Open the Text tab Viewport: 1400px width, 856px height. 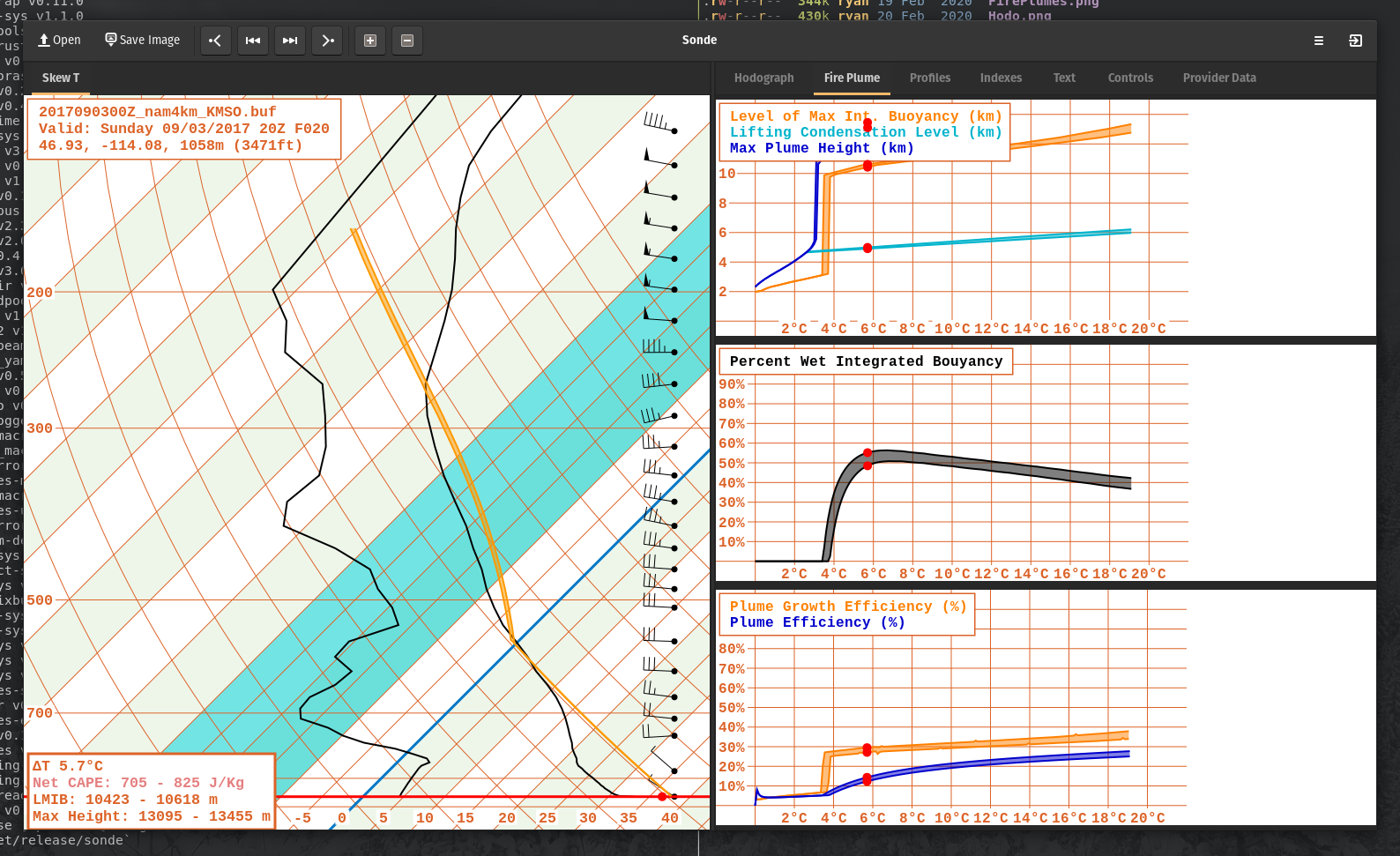pos(1064,78)
